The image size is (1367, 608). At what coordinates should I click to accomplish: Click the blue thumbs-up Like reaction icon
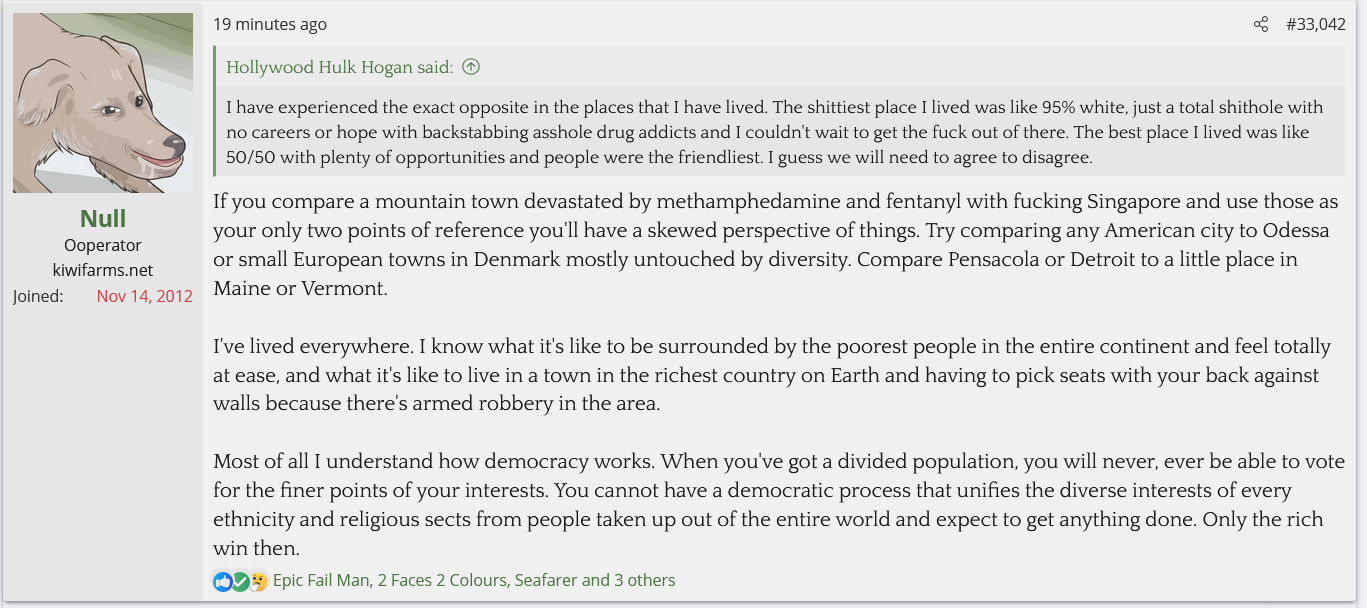click(x=222, y=581)
